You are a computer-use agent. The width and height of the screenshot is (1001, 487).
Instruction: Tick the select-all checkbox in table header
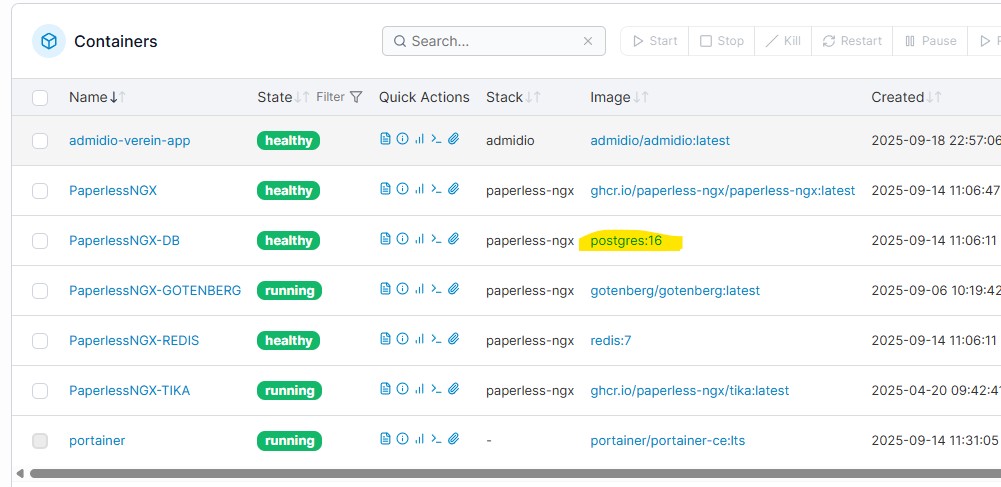tap(40, 98)
